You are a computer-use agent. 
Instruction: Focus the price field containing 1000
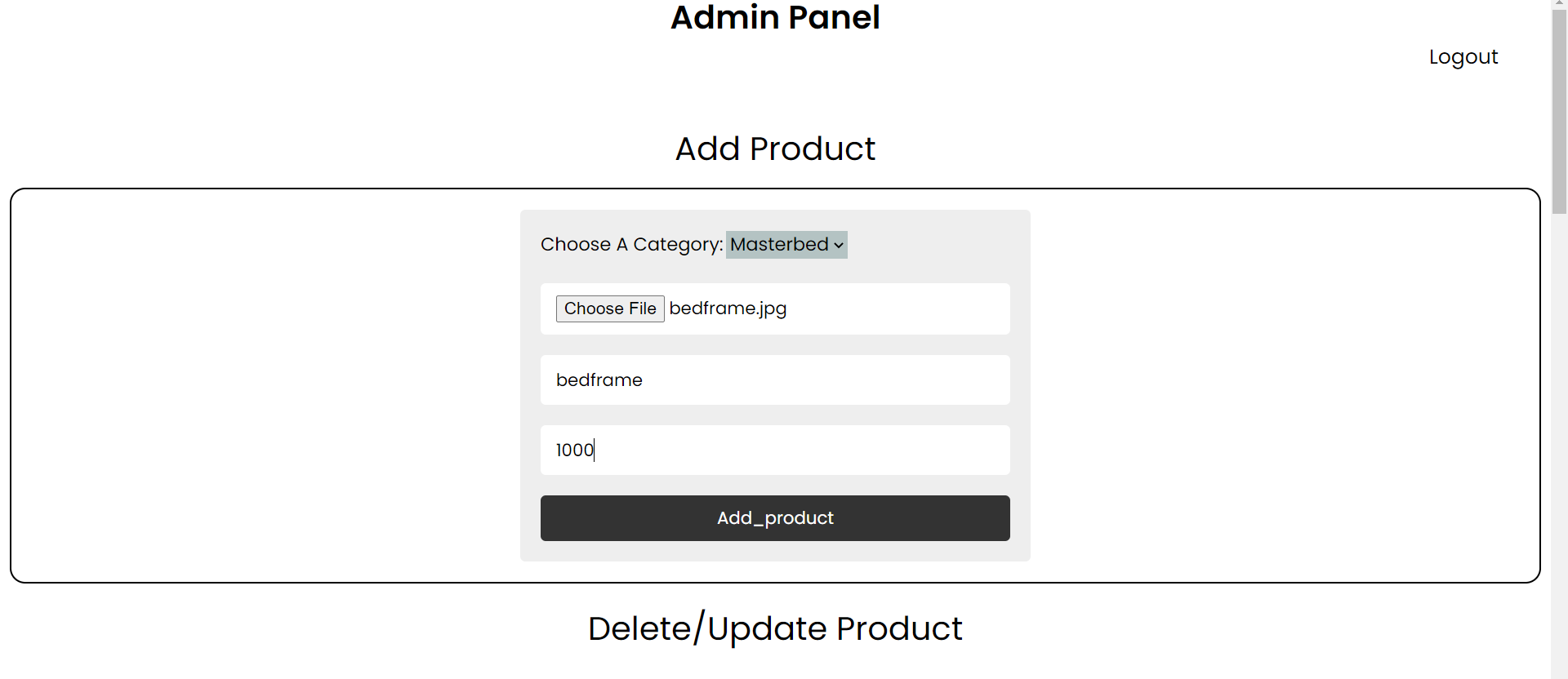(775, 450)
